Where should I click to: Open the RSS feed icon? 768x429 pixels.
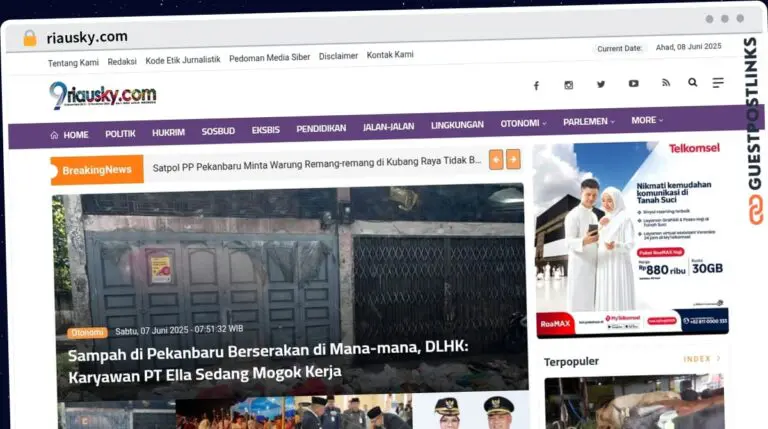[x=665, y=83]
